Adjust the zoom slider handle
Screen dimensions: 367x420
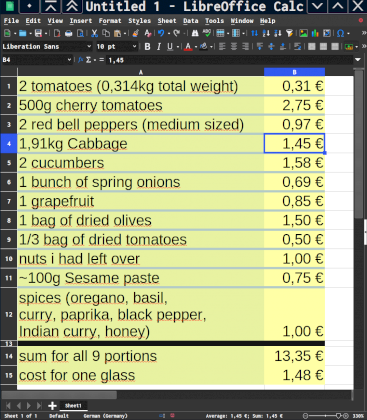tap(339, 416)
